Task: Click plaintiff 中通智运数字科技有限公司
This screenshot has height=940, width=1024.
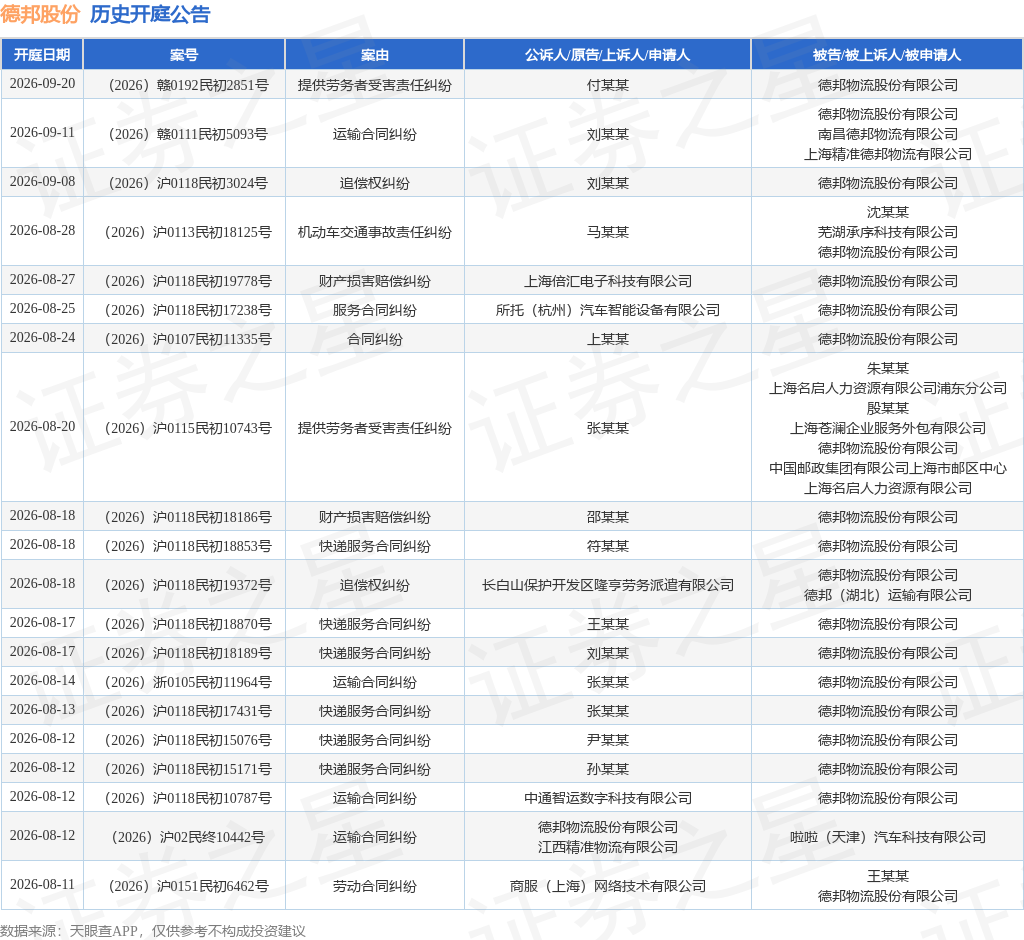Action: (607, 798)
